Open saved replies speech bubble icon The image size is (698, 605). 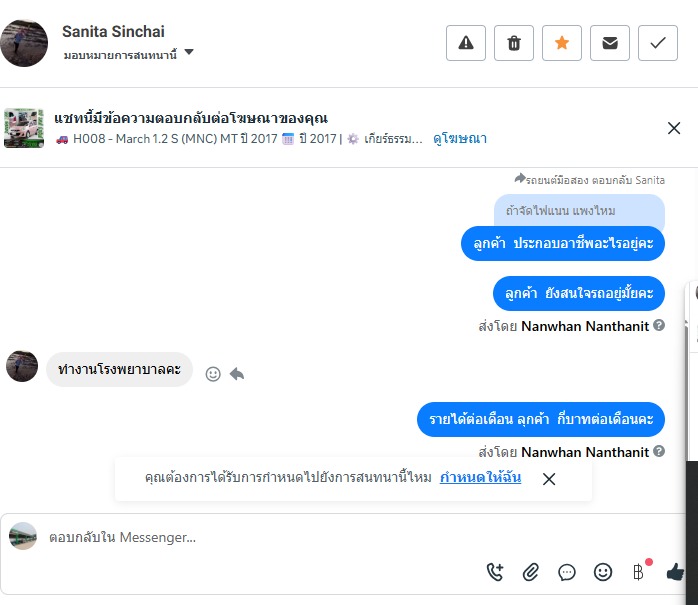coord(567,572)
